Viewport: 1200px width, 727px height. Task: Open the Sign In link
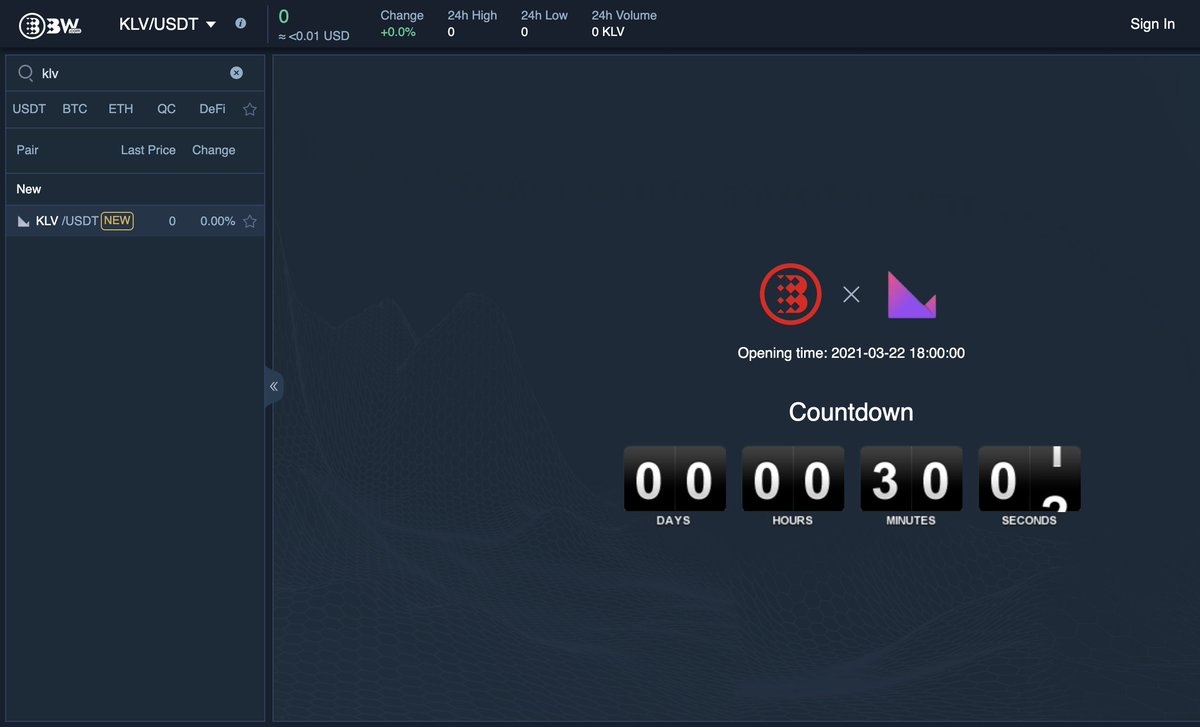click(x=1152, y=24)
